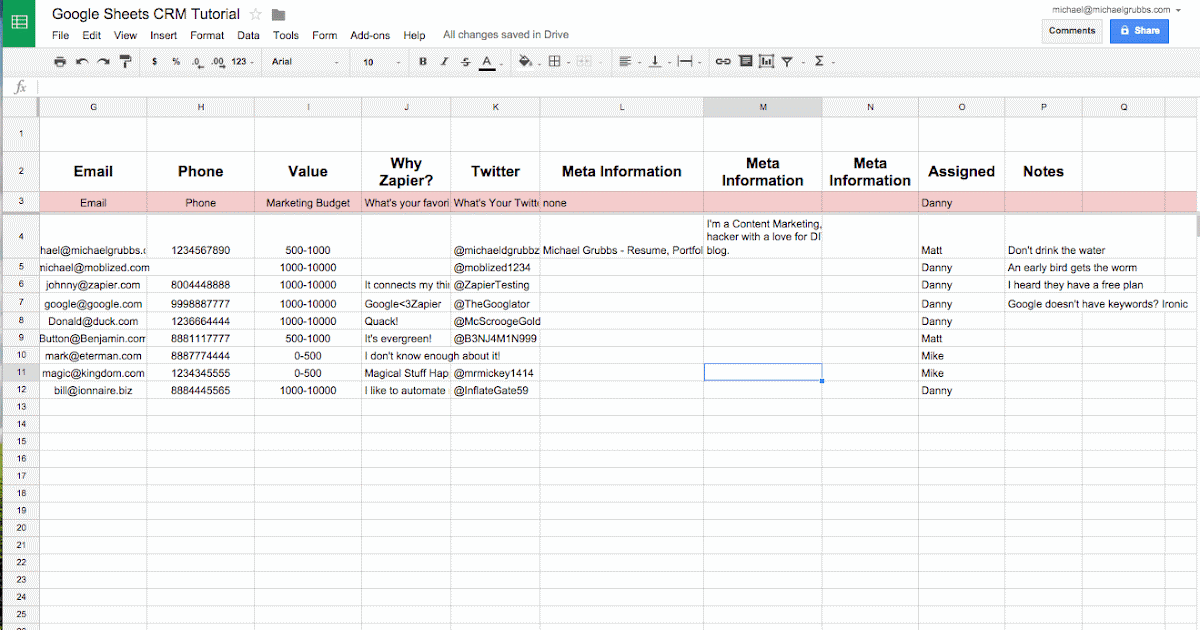
Task: Open more number formats (123) dropdown
Action: click(x=243, y=62)
